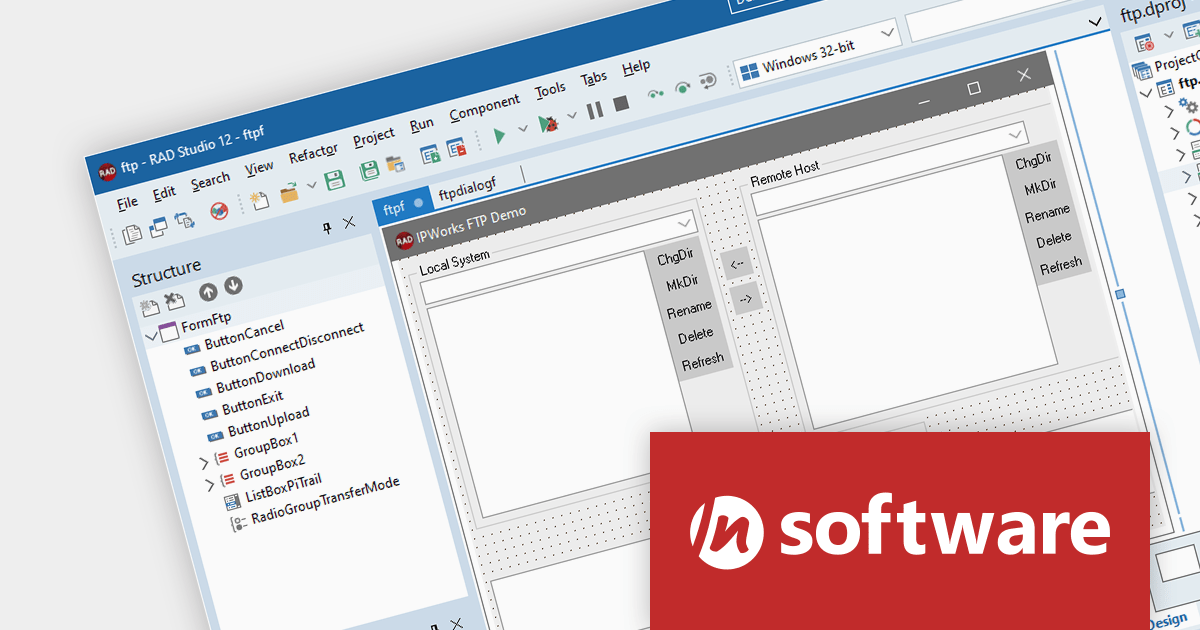Click the Save All toolbar icon
Screen dimensions: 1200x630
pyautogui.click(x=369, y=170)
